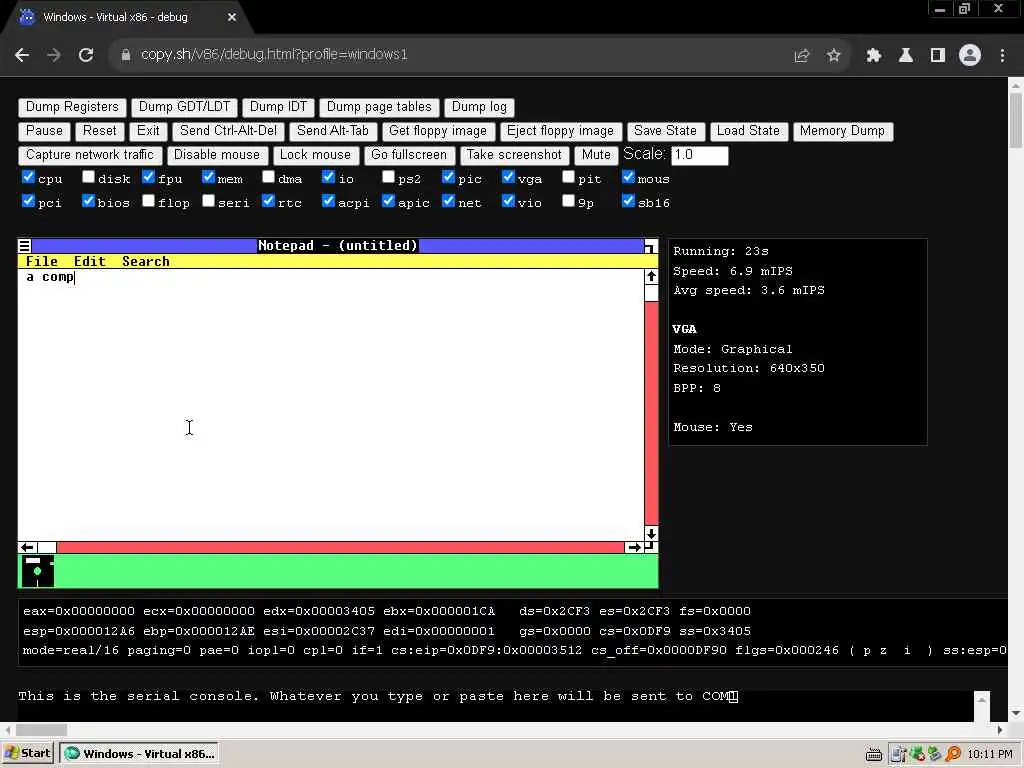The height and width of the screenshot is (768, 1024).
Task: Reload the page with refresh icon
Action: coord(86,56)
